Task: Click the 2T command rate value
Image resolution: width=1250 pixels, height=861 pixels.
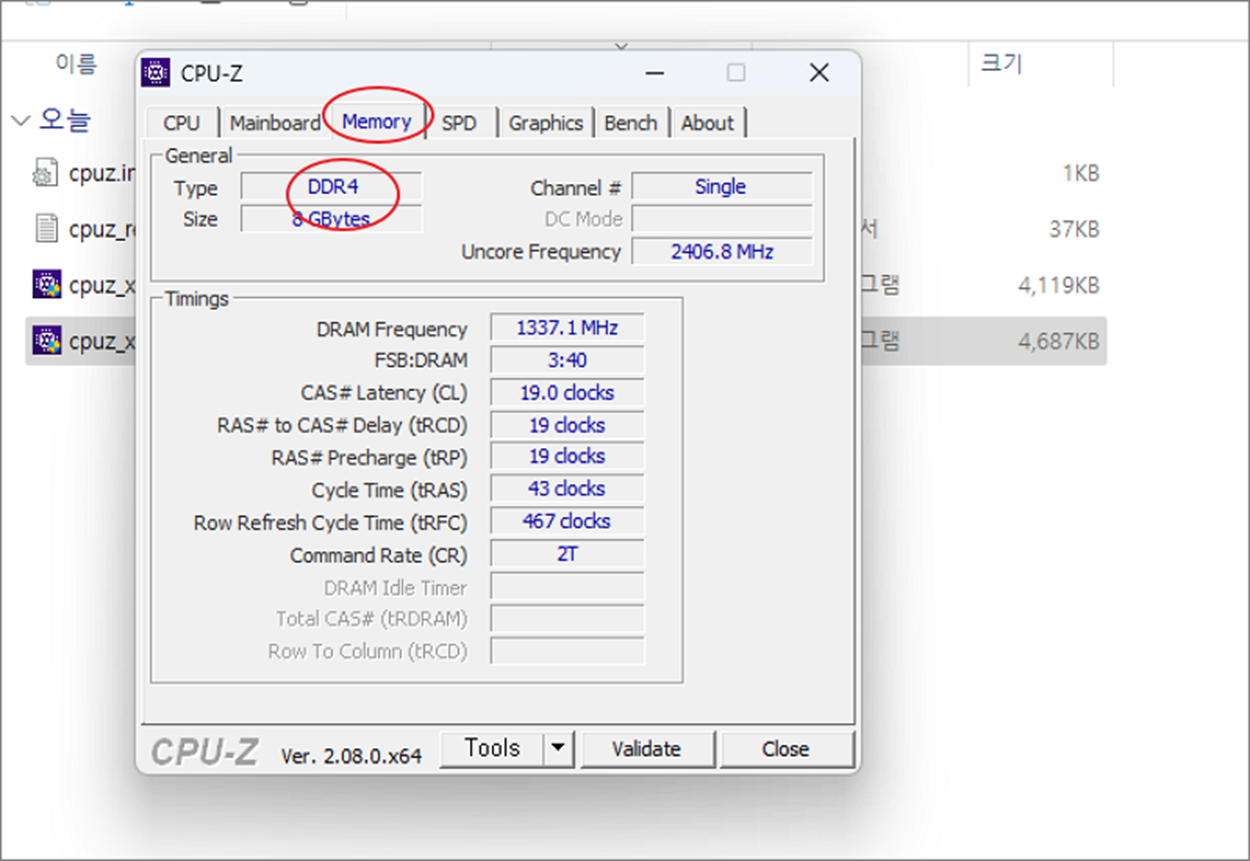Action: click(567, 554)
